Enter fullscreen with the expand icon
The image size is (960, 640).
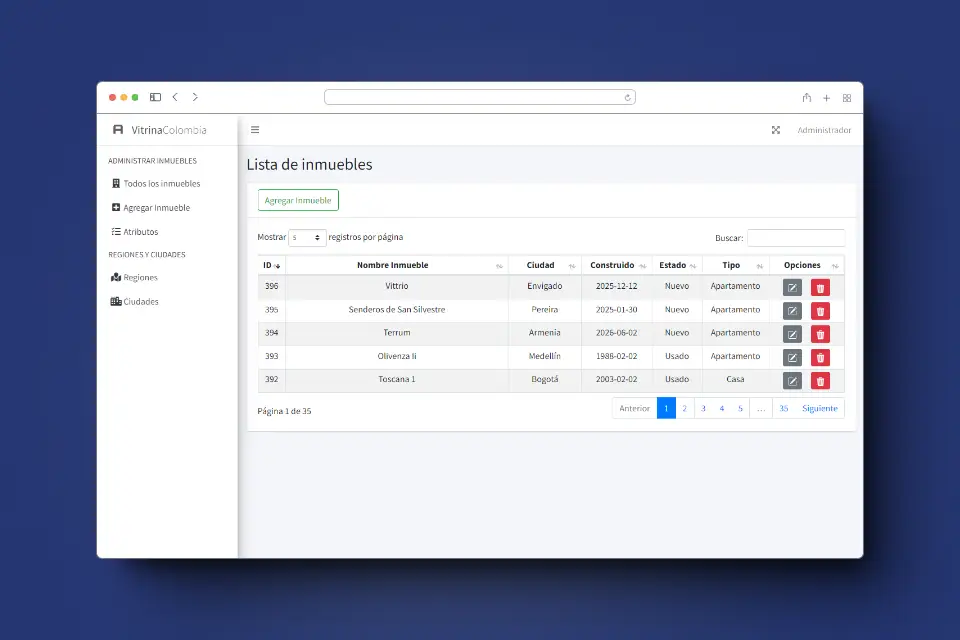point(775,130)
